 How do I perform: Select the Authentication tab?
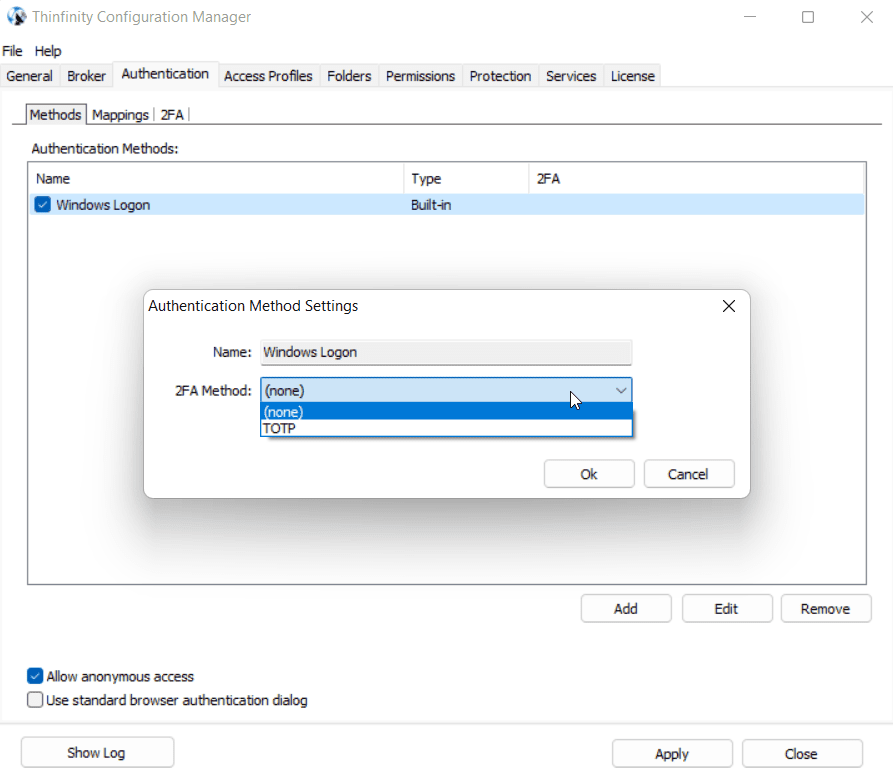pyautogui.click(x=165, y=74)
